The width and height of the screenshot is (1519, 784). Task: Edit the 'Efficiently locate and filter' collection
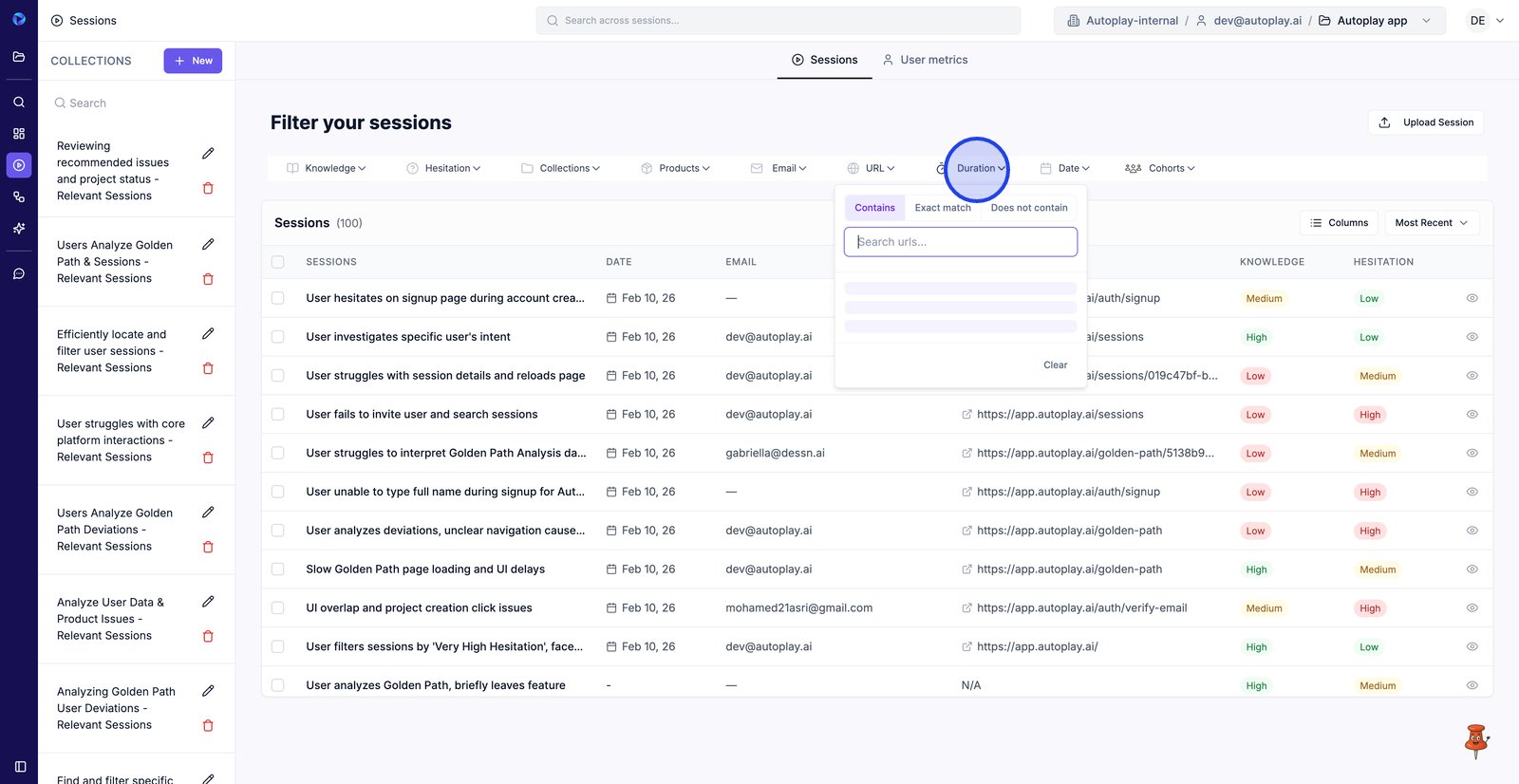(208, 334)
